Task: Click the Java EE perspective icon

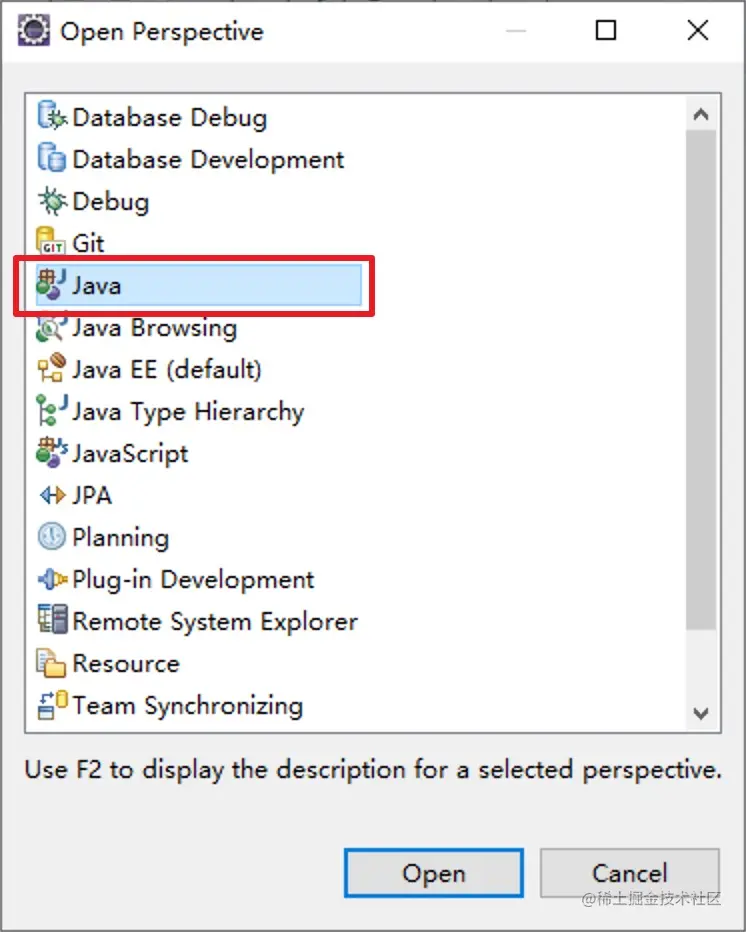Action: click(52, 369)
